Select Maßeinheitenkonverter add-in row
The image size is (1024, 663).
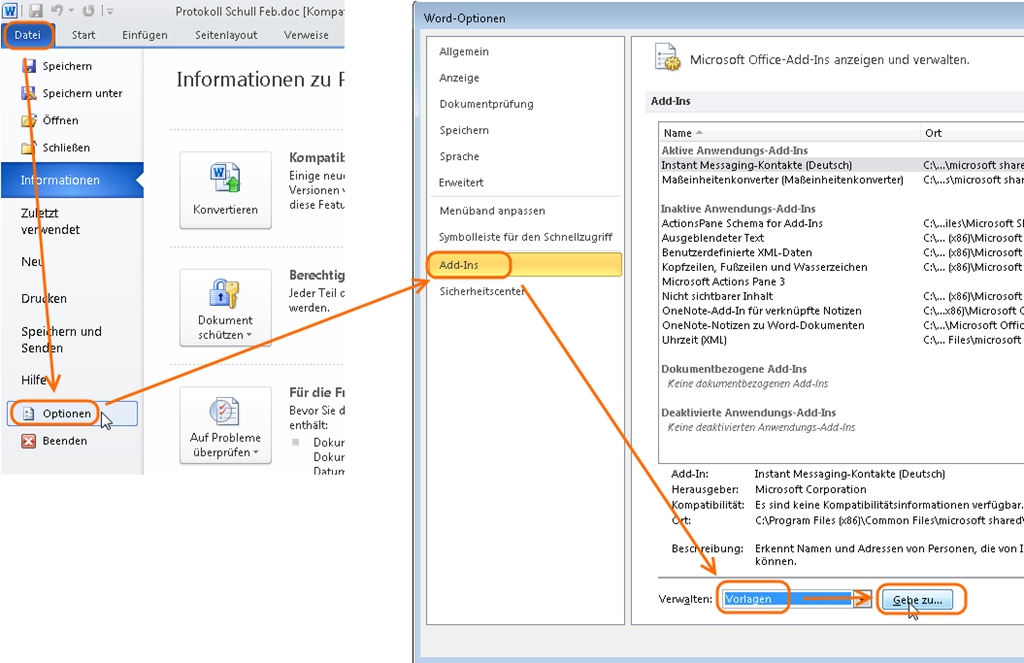tap(782, 180)
